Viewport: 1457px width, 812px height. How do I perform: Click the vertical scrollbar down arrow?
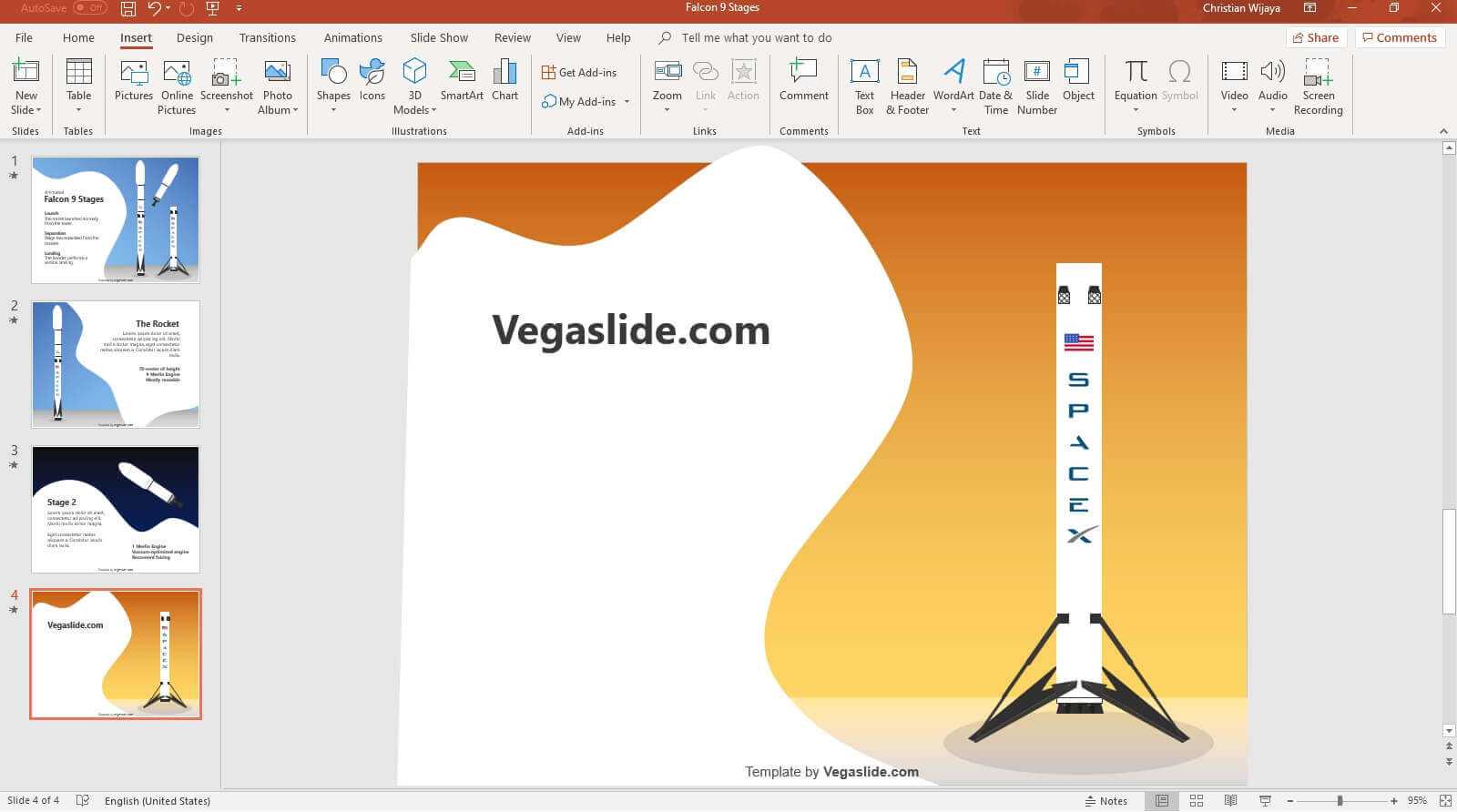click(1449, 731)
